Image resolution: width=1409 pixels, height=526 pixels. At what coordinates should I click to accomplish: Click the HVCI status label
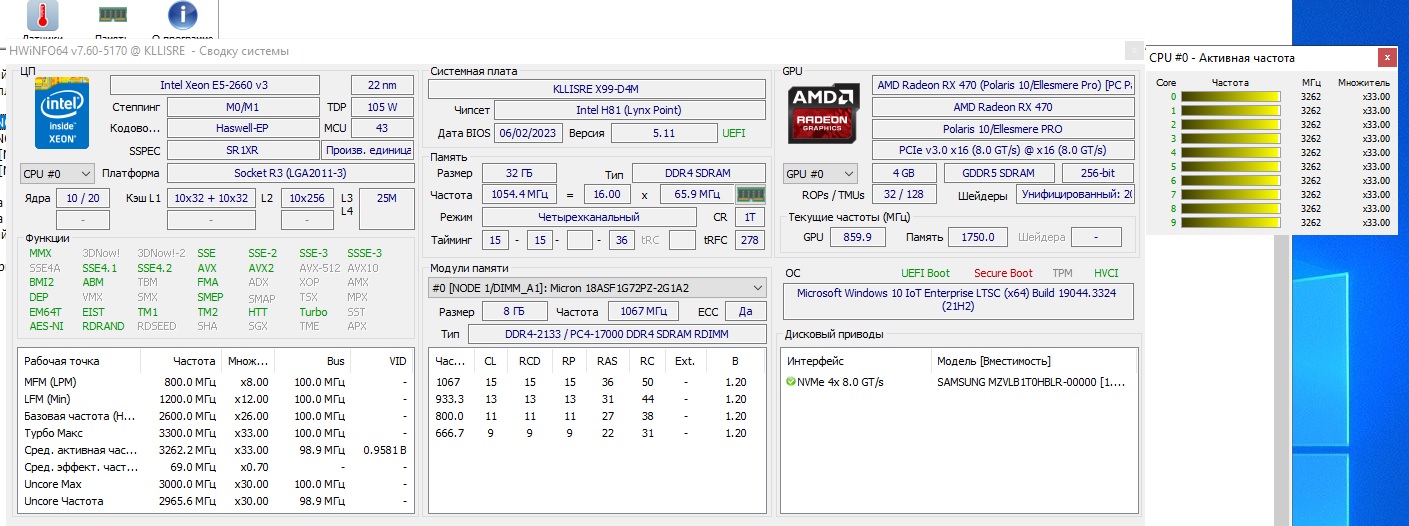[1106, 273]
